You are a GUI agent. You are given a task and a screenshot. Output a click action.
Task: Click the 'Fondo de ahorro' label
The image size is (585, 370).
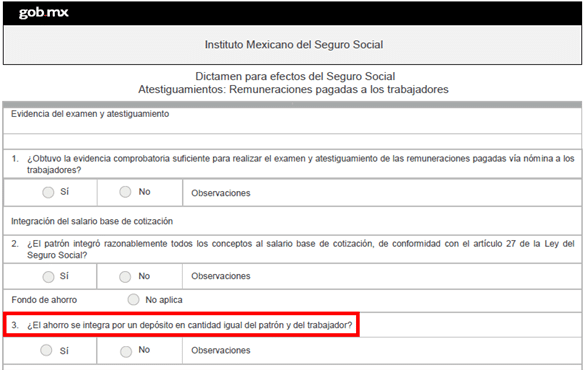[x=44, y=300]
